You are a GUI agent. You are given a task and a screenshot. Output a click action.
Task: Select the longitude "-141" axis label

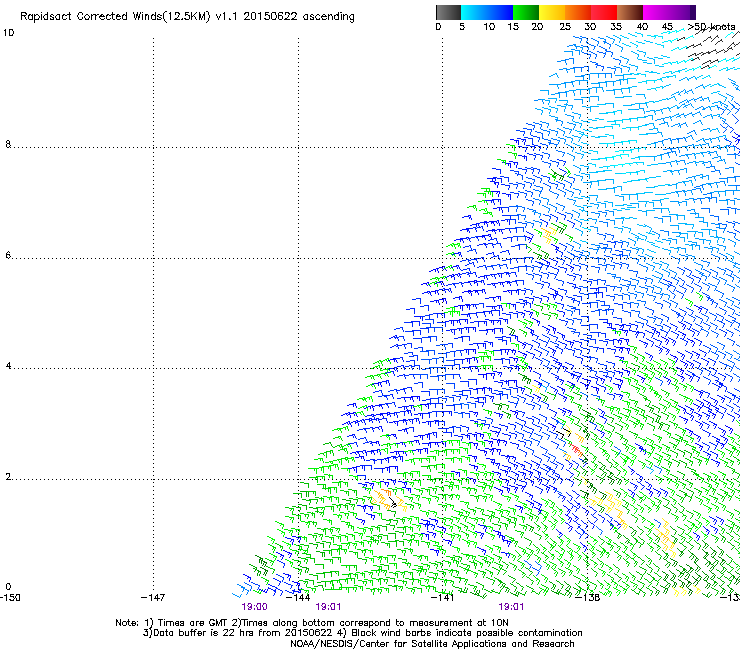pos(442,598)
